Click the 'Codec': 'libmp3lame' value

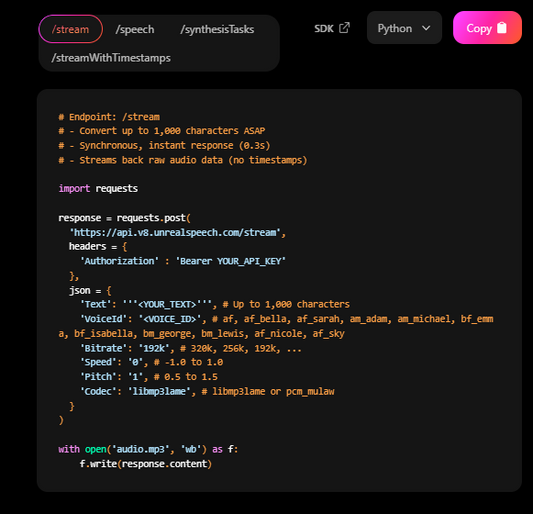coord(159,392)
